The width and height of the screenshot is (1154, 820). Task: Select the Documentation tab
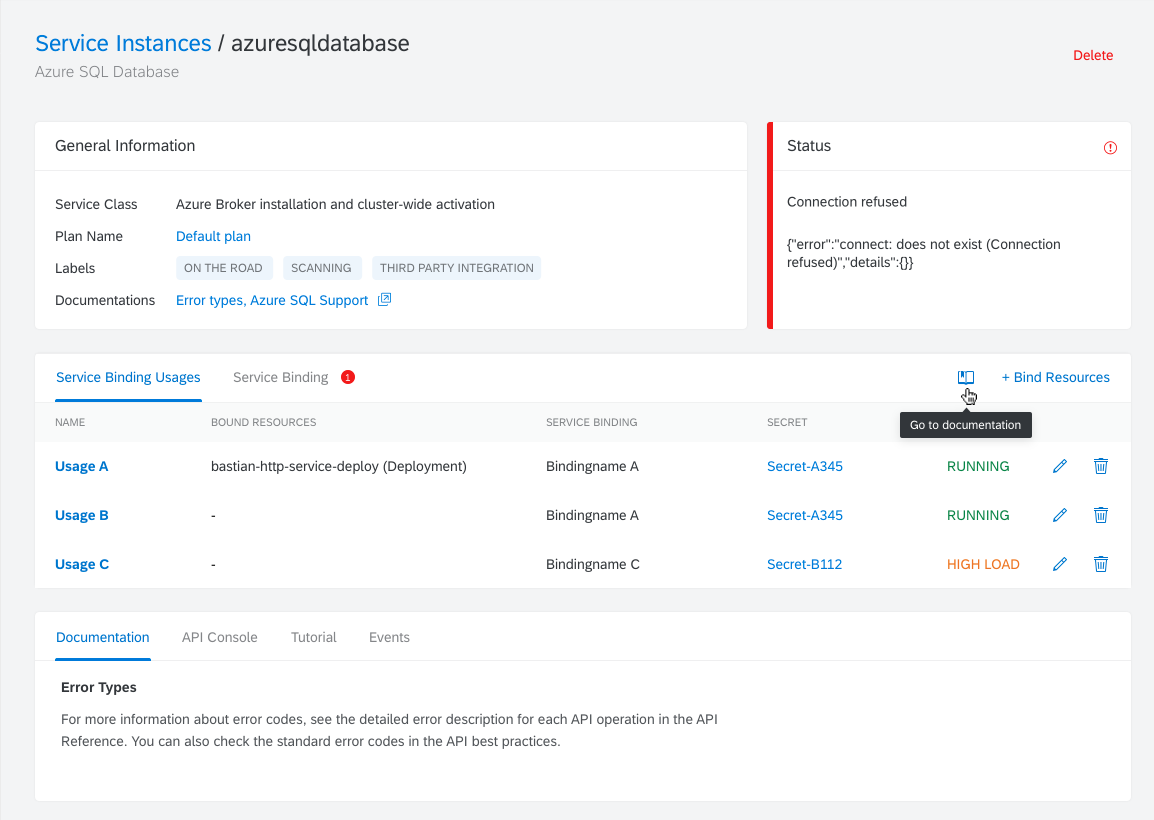(x=102, y=637)
